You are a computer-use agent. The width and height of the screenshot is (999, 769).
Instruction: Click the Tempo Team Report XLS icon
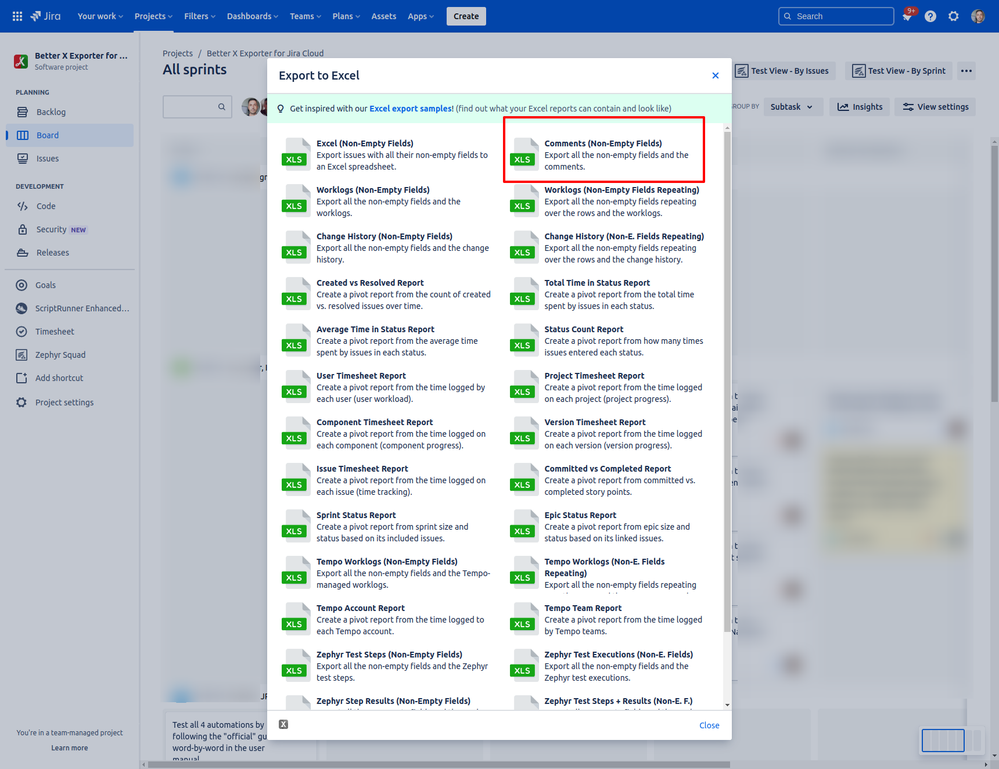coord(522,619)
